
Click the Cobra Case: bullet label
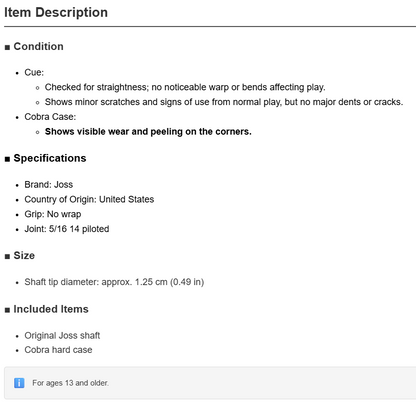tap(50, 117)
